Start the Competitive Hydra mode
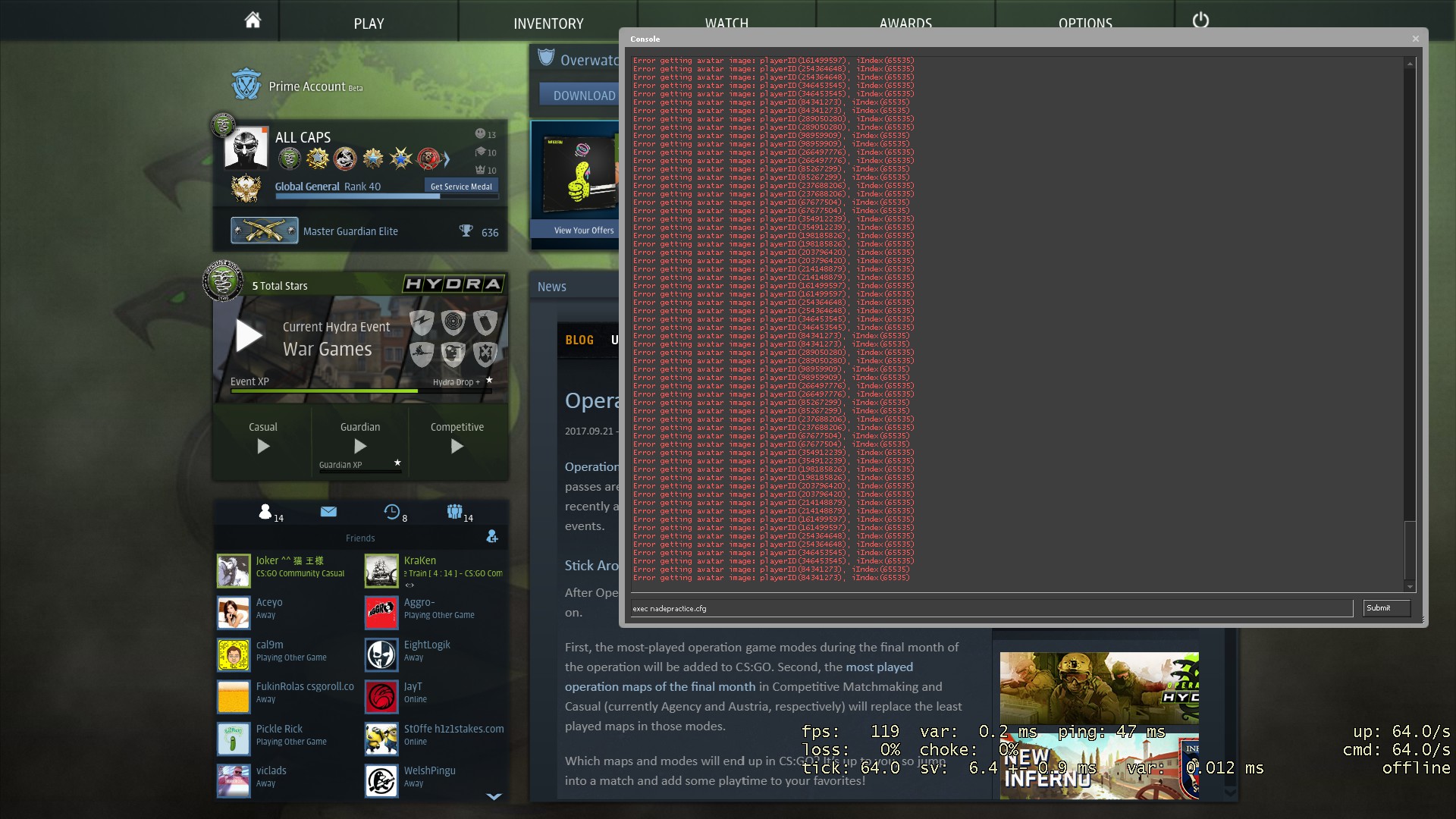The height and width of the screenshot is (819, 1456). (457, 446)
